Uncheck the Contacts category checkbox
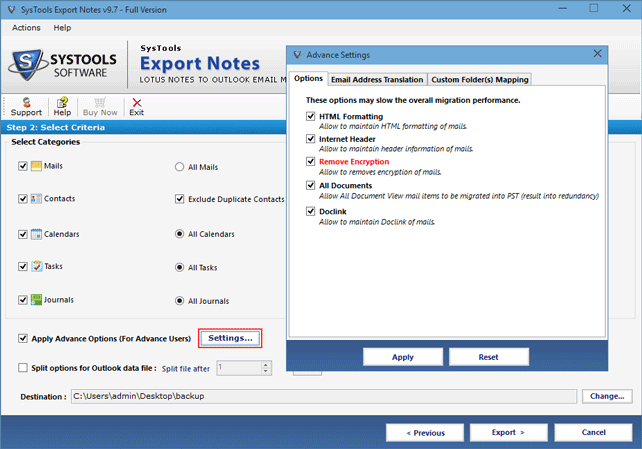Image resolution: width=642 pixels, height=449 pixels. [23, 199]
